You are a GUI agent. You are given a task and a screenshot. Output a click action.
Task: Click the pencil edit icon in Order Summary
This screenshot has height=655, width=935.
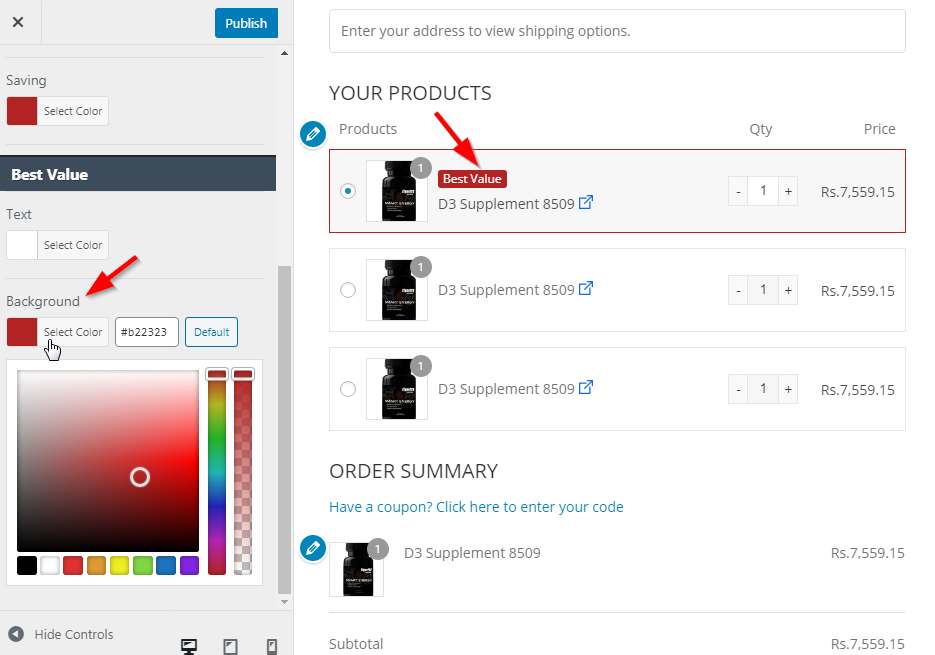point(313,547)
